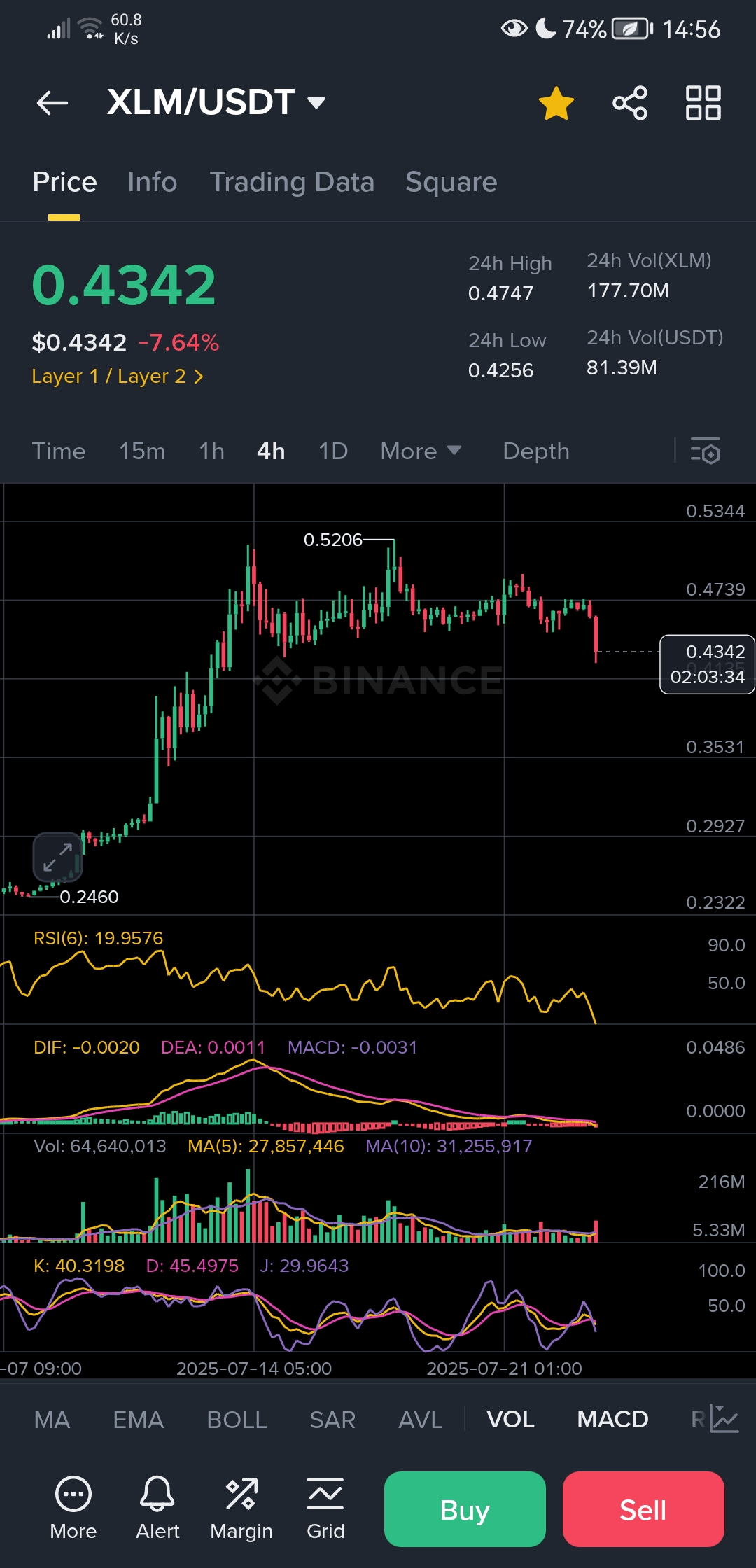Tap the battery status icon
The height and width of the screenshot is (1568, 756).
[632, 29]
